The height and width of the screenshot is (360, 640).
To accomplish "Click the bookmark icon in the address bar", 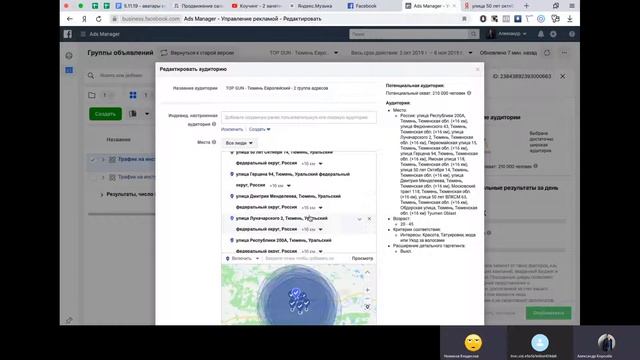I will [464, 19].
